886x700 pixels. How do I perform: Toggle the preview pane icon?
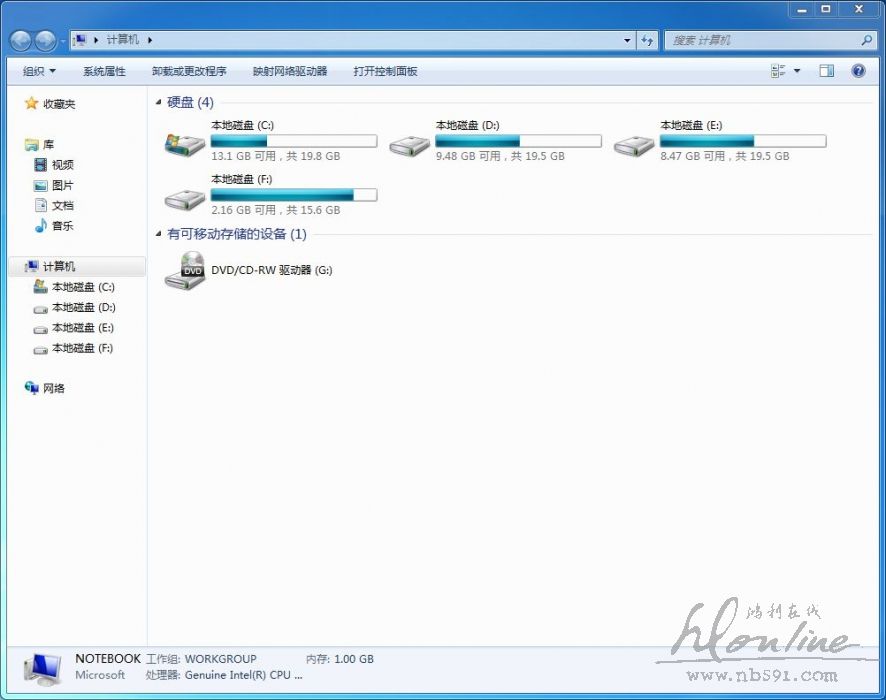point(826,71)
